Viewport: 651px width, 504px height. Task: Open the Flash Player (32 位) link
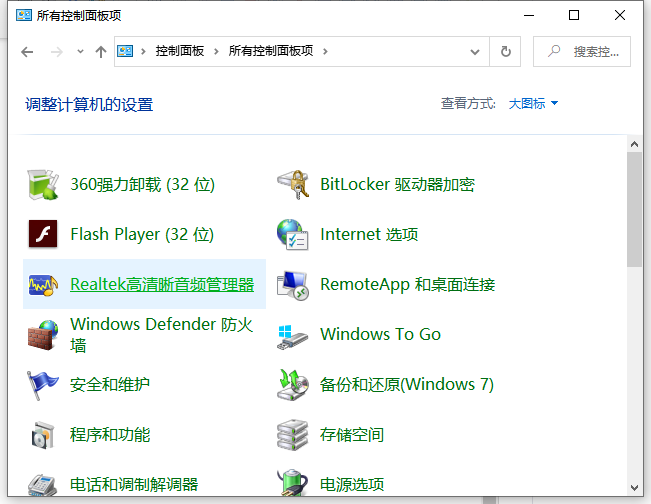pyautogui.click(x=142, y=235)
